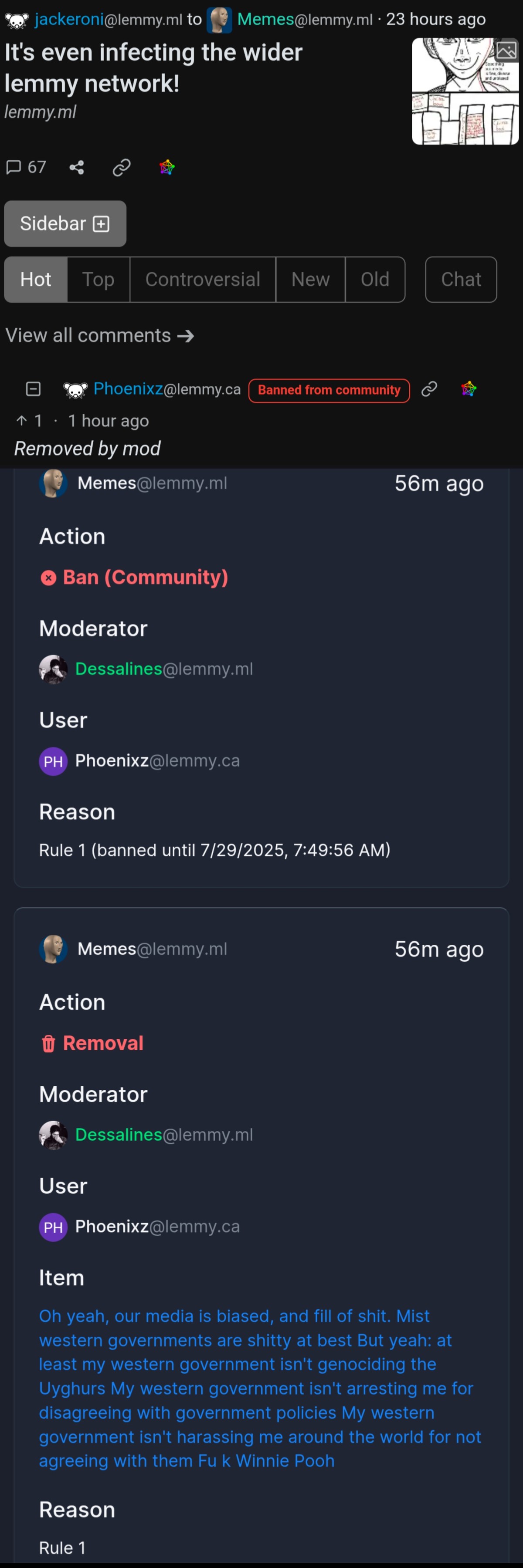Click the upvote arrow on Phoenixz's comment
523x1568 pixels.
tap(22, 421)
